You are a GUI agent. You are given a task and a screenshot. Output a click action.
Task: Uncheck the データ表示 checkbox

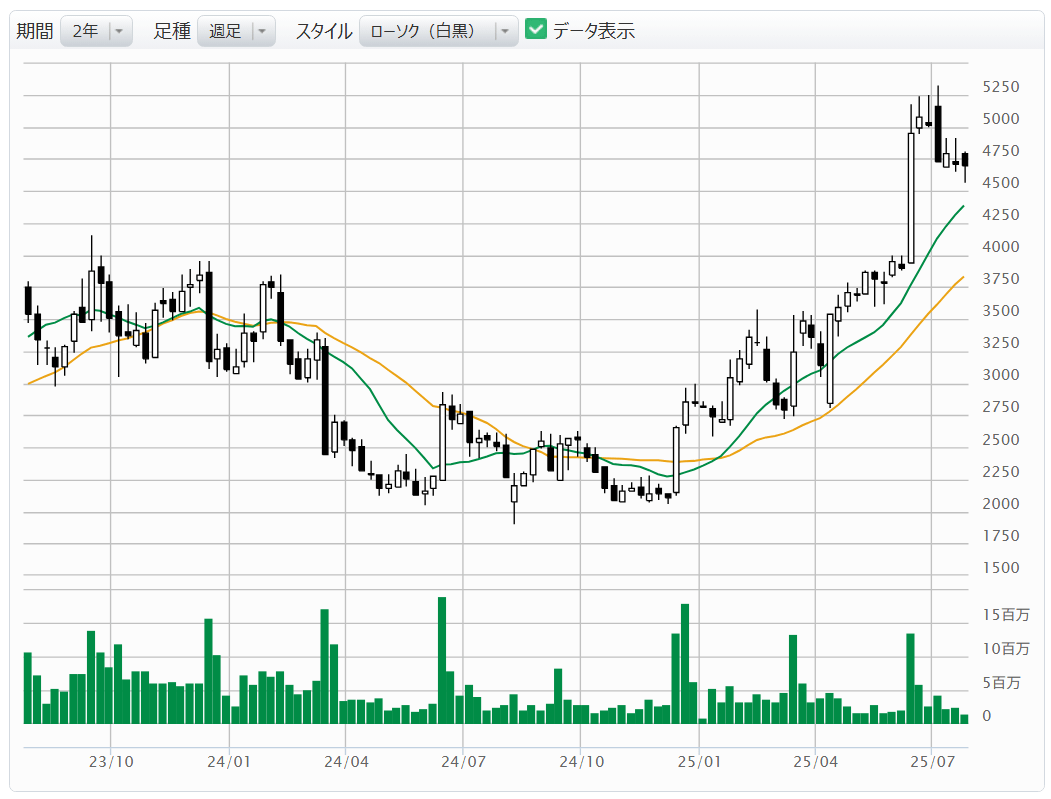pos(536,29)
